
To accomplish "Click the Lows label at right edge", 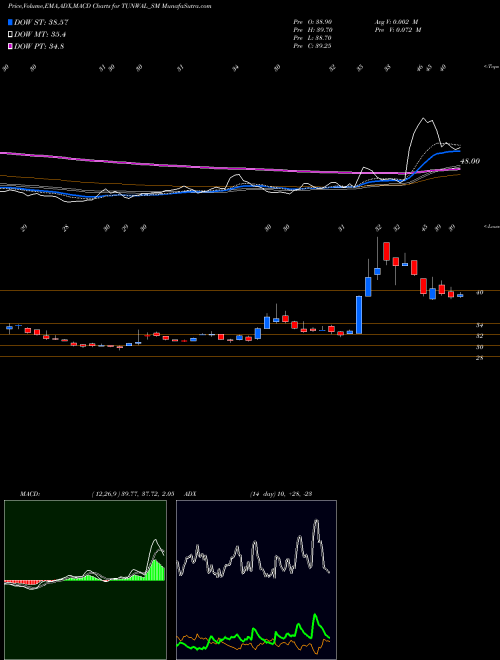I will 492,226.
